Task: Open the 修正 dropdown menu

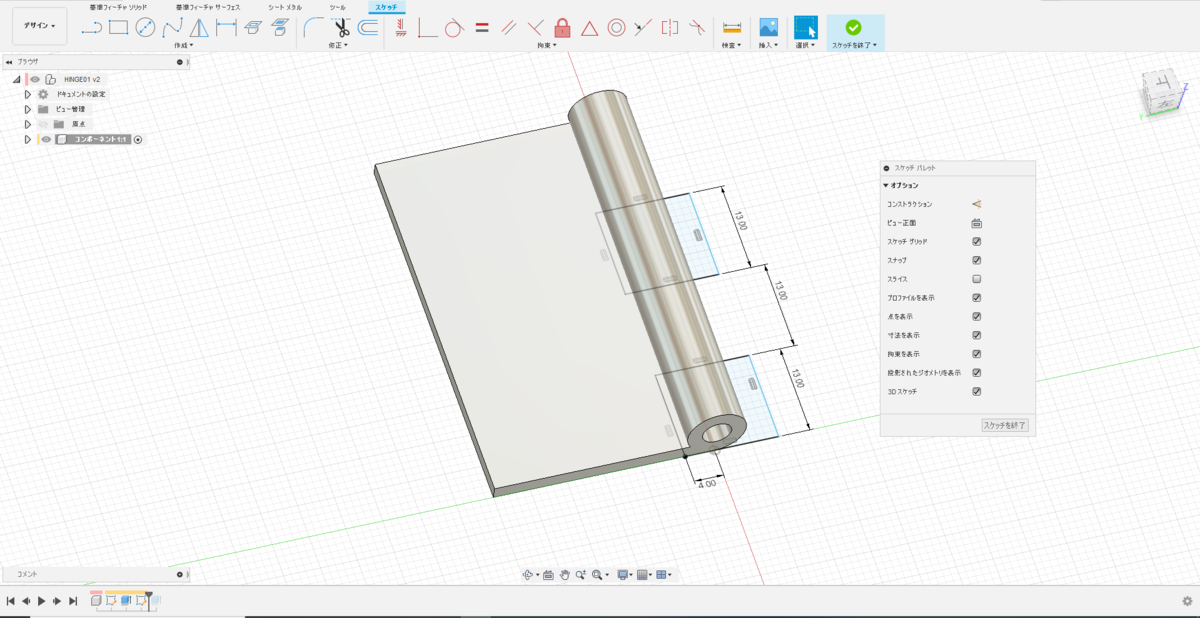Action: point(338,45)
